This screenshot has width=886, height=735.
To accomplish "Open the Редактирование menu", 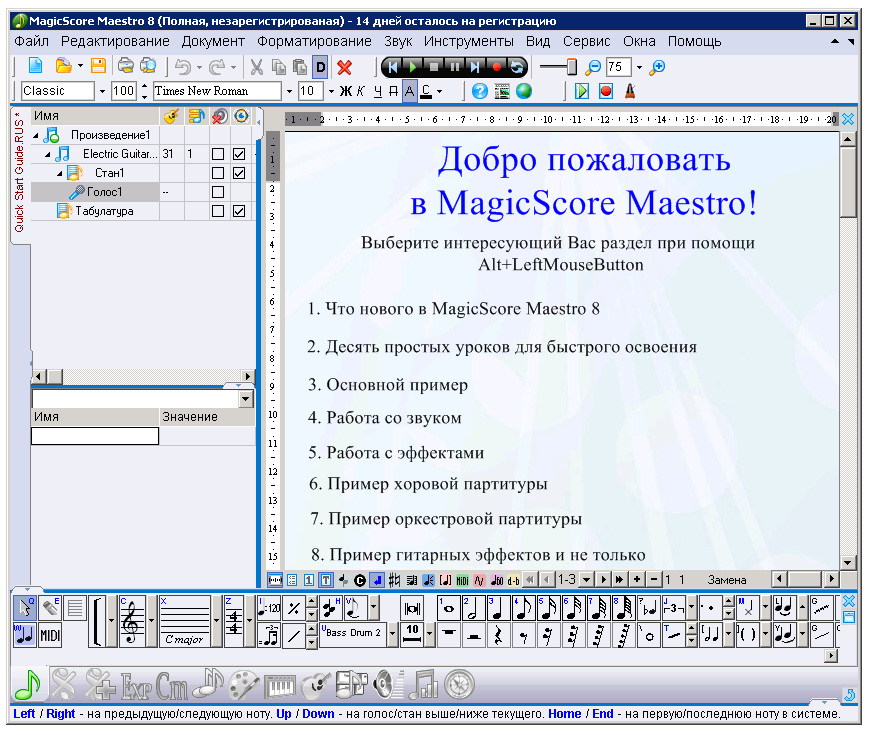I will click(115, 41).
